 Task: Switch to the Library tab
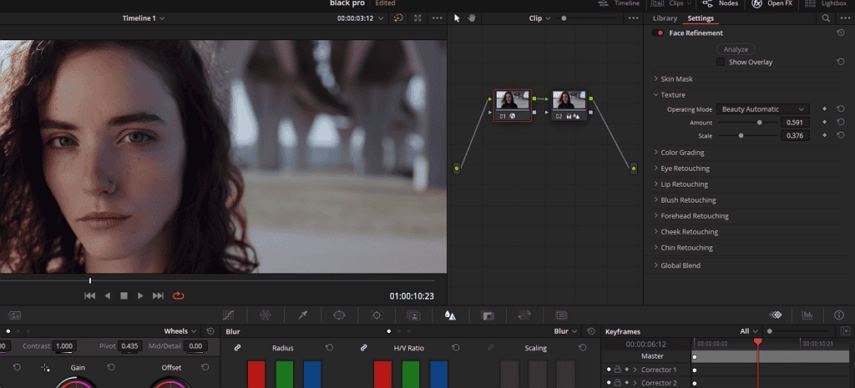(665, 18)
